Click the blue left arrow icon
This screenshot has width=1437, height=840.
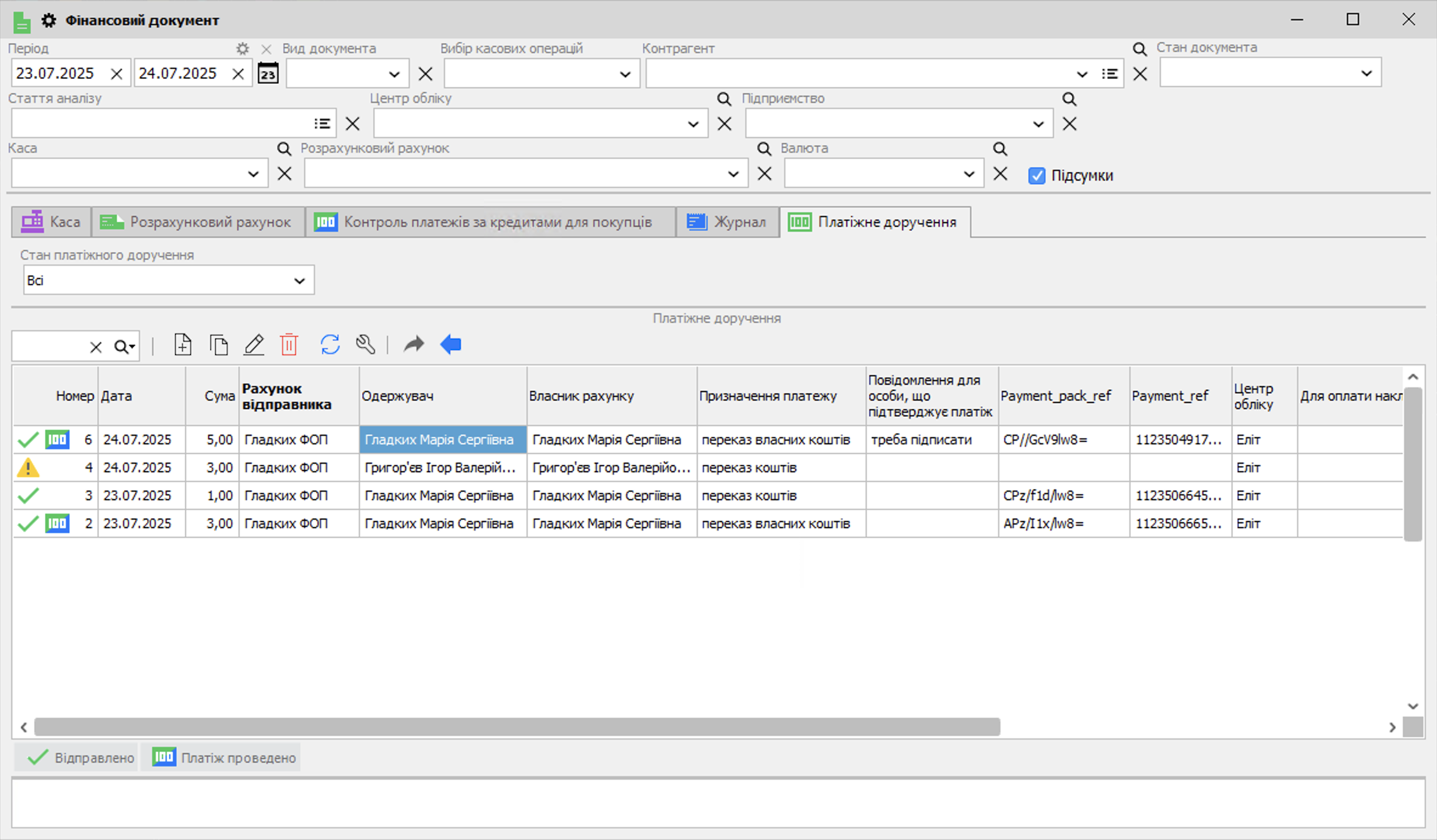[451, 345]
